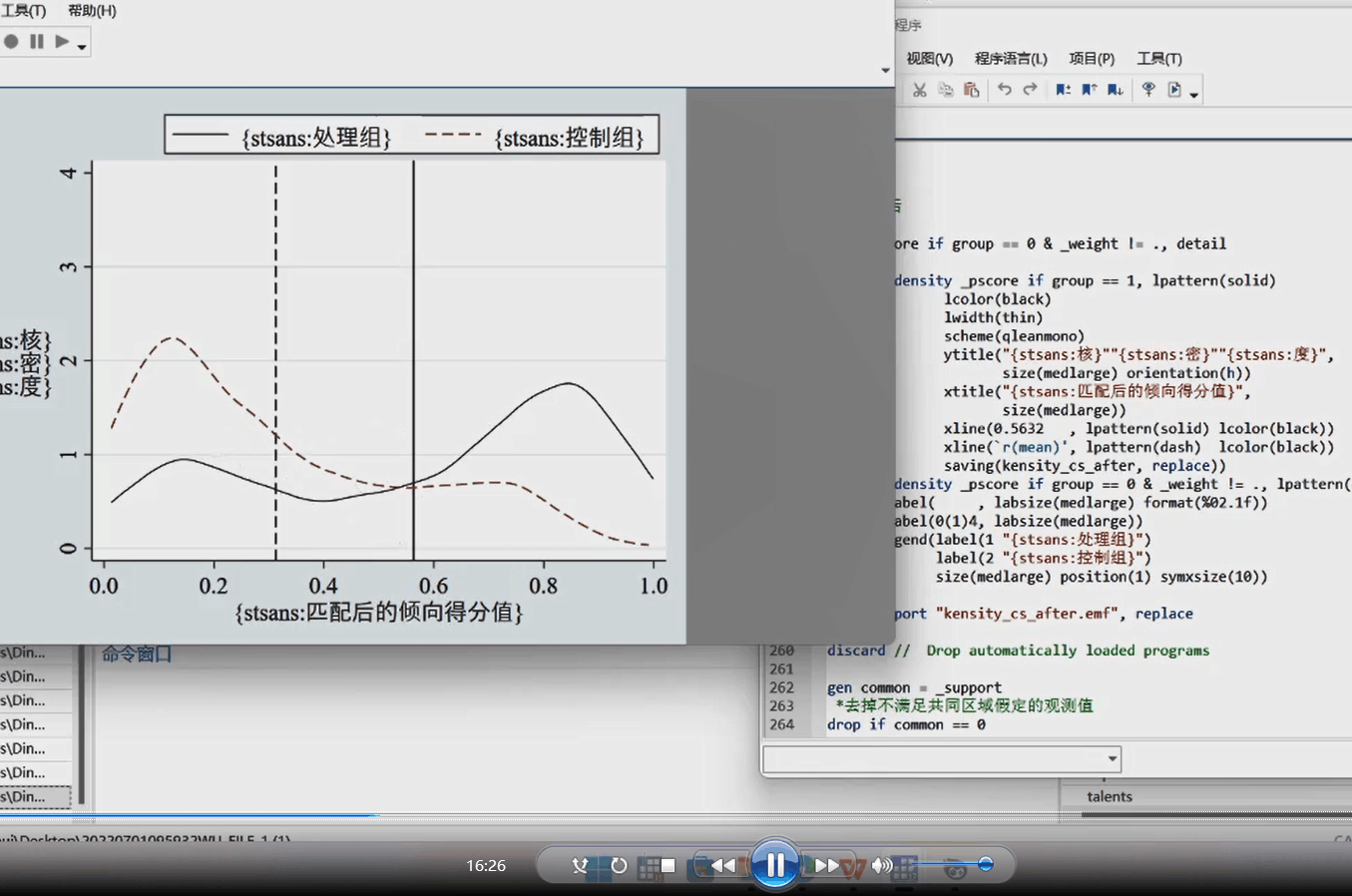Open the dropdown arrow next to execute icon
The width and height of the screenshot is (1352, 896).
click(x=1193, y=95)
